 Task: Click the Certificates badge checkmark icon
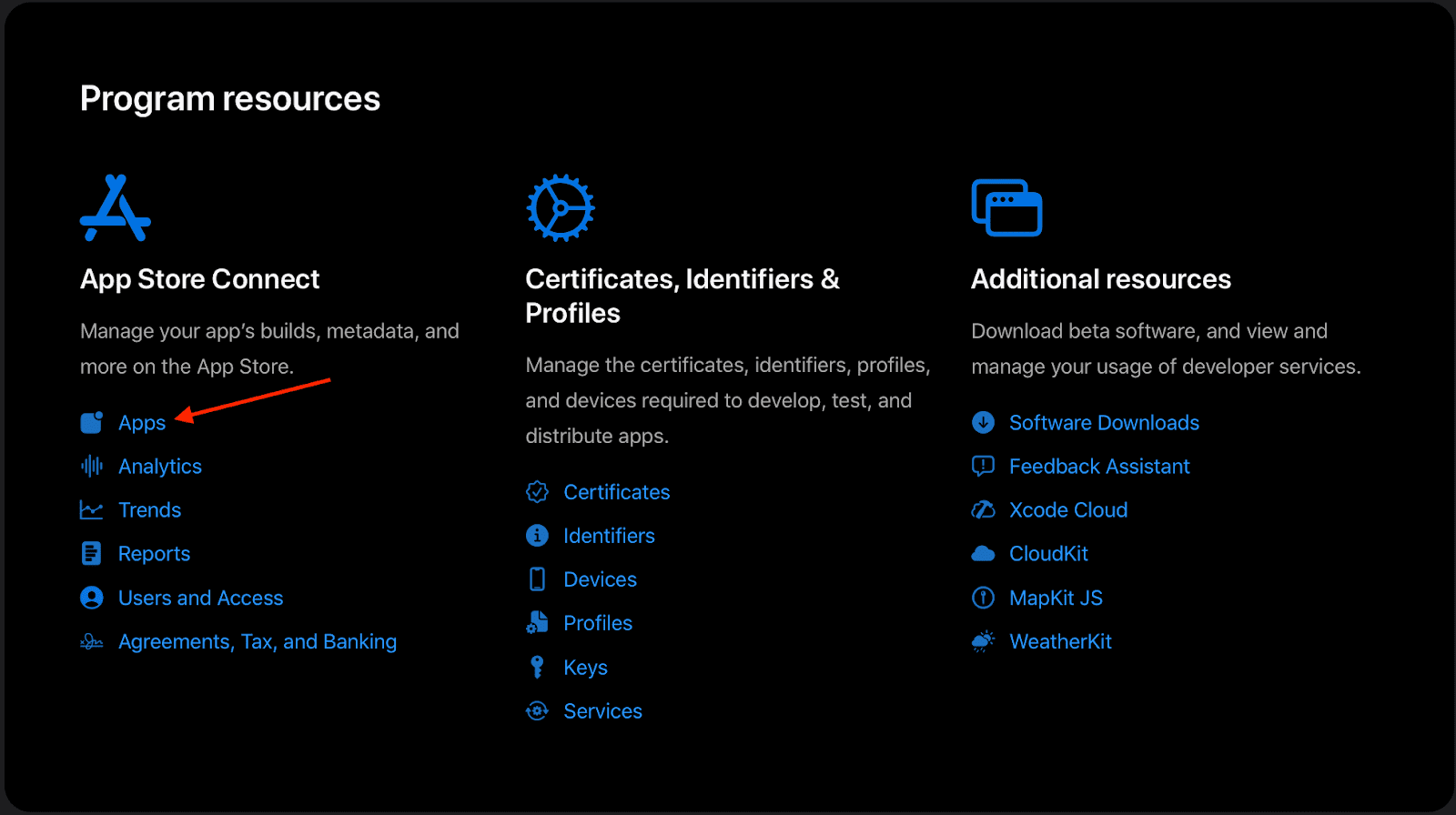538,492
